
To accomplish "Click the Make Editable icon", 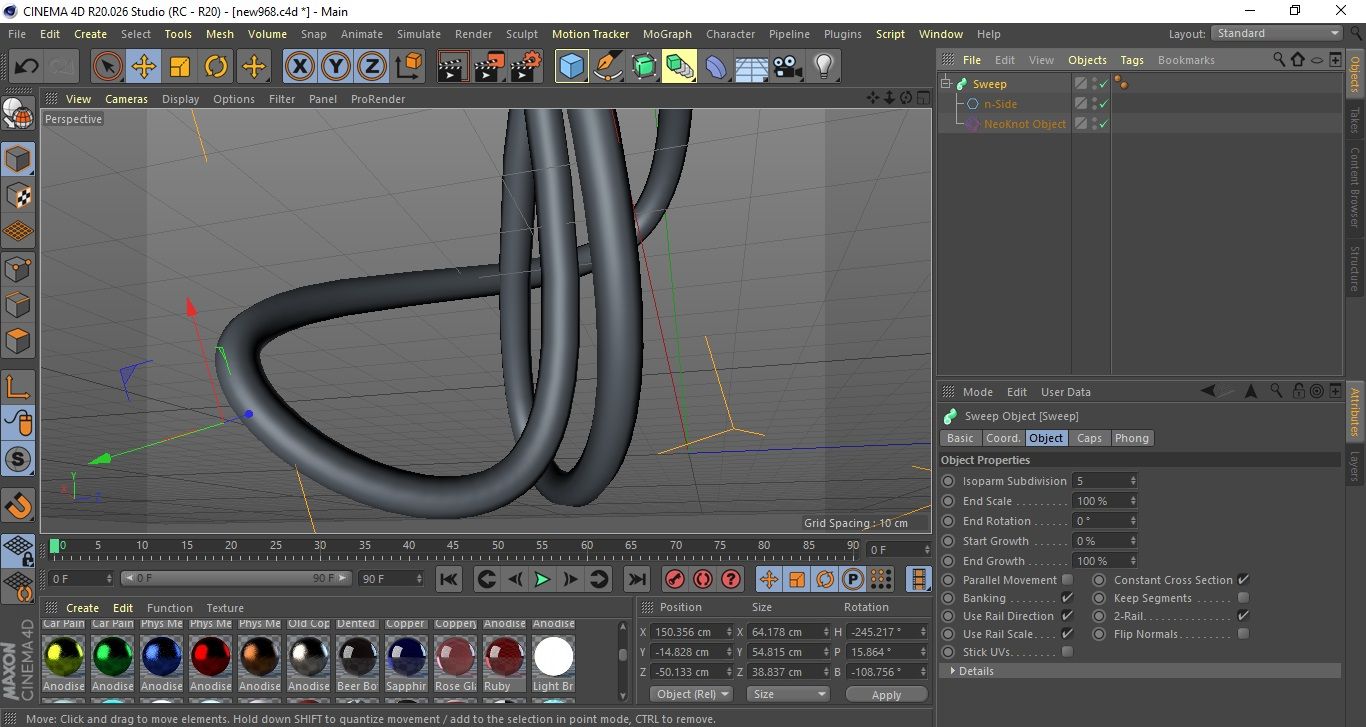I will click(x=18, y=114).
